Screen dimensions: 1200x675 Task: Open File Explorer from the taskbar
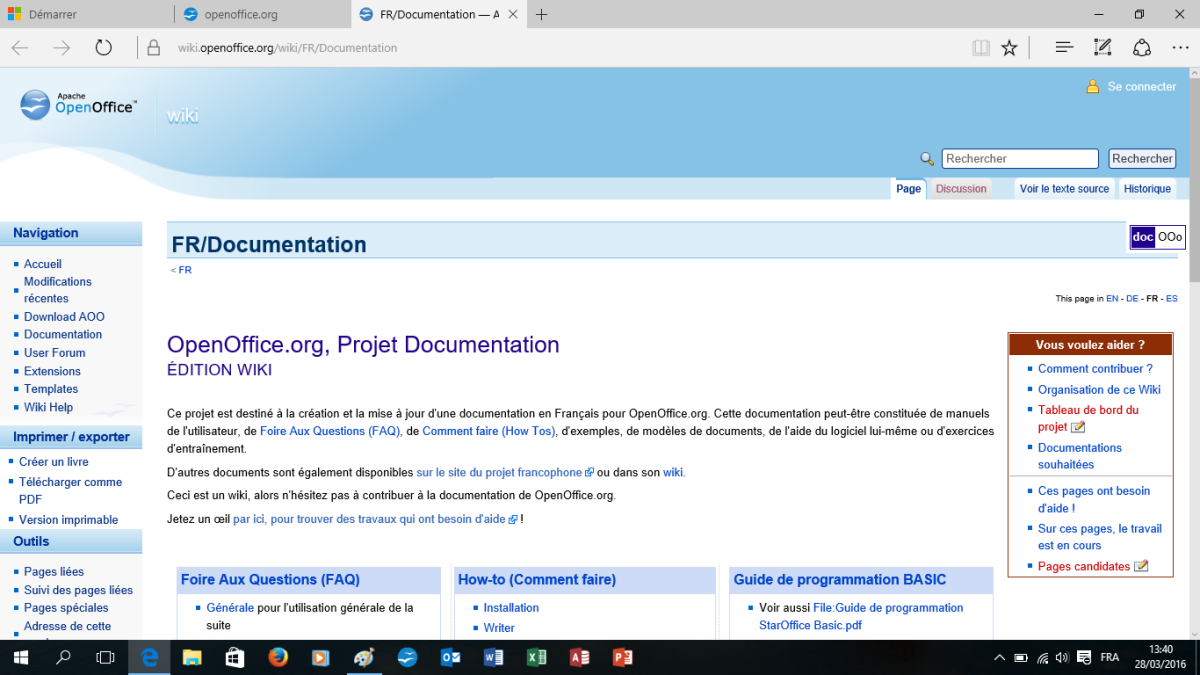point(192,657)
